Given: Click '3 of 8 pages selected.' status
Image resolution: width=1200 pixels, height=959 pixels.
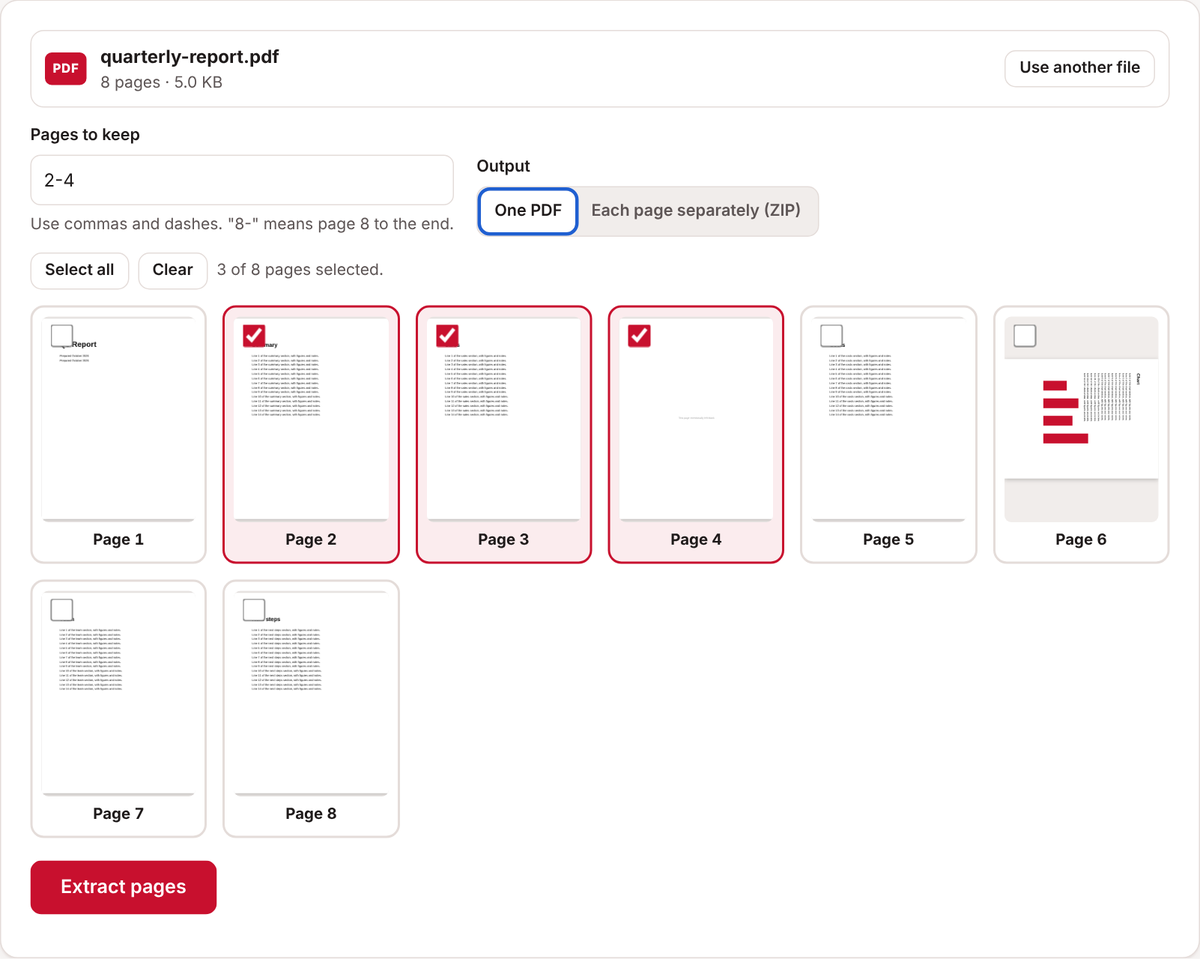Looking at the screenshot, I should pyautogui.click(x=300, y=270).
